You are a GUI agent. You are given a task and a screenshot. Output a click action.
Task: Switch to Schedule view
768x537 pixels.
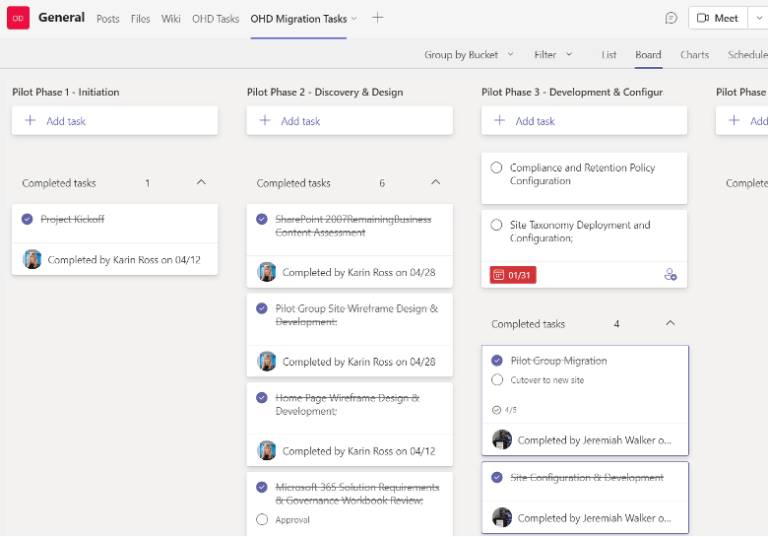(x=747, y=54)
